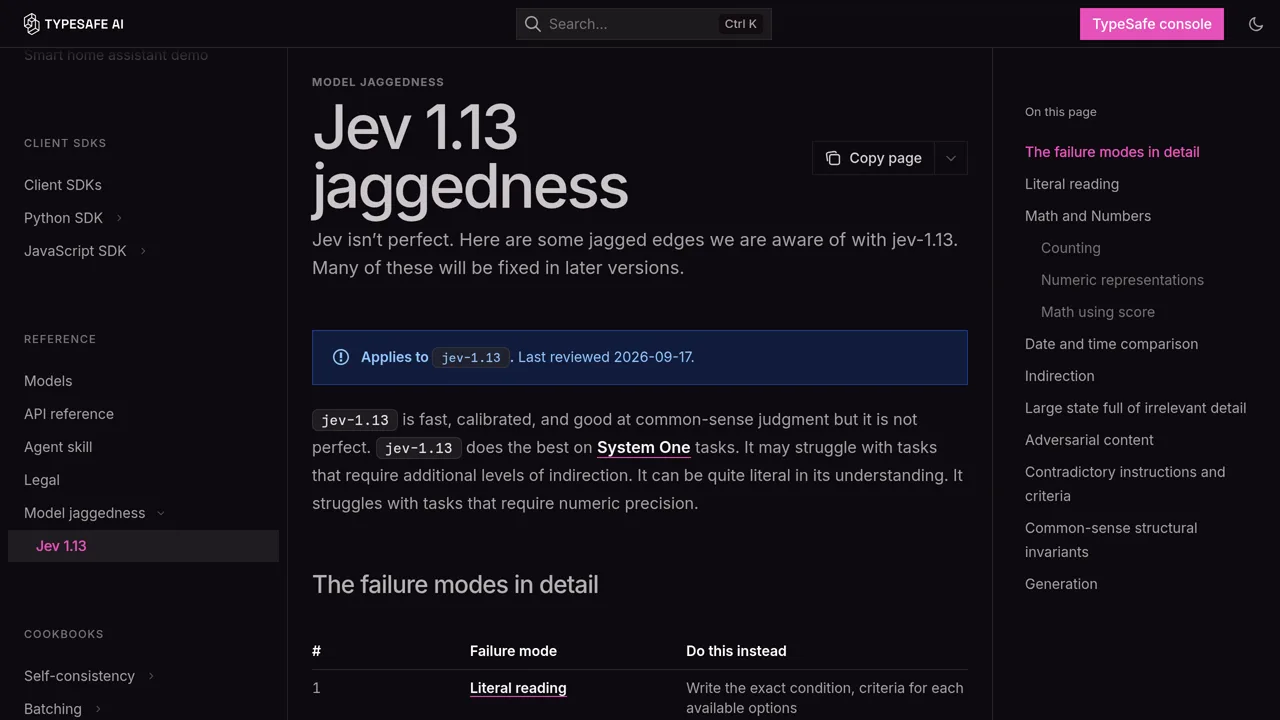Screen dimensions: 1280x720
Task: Open the API reference page
Action: pyautogui.click(x=69, y=414)
